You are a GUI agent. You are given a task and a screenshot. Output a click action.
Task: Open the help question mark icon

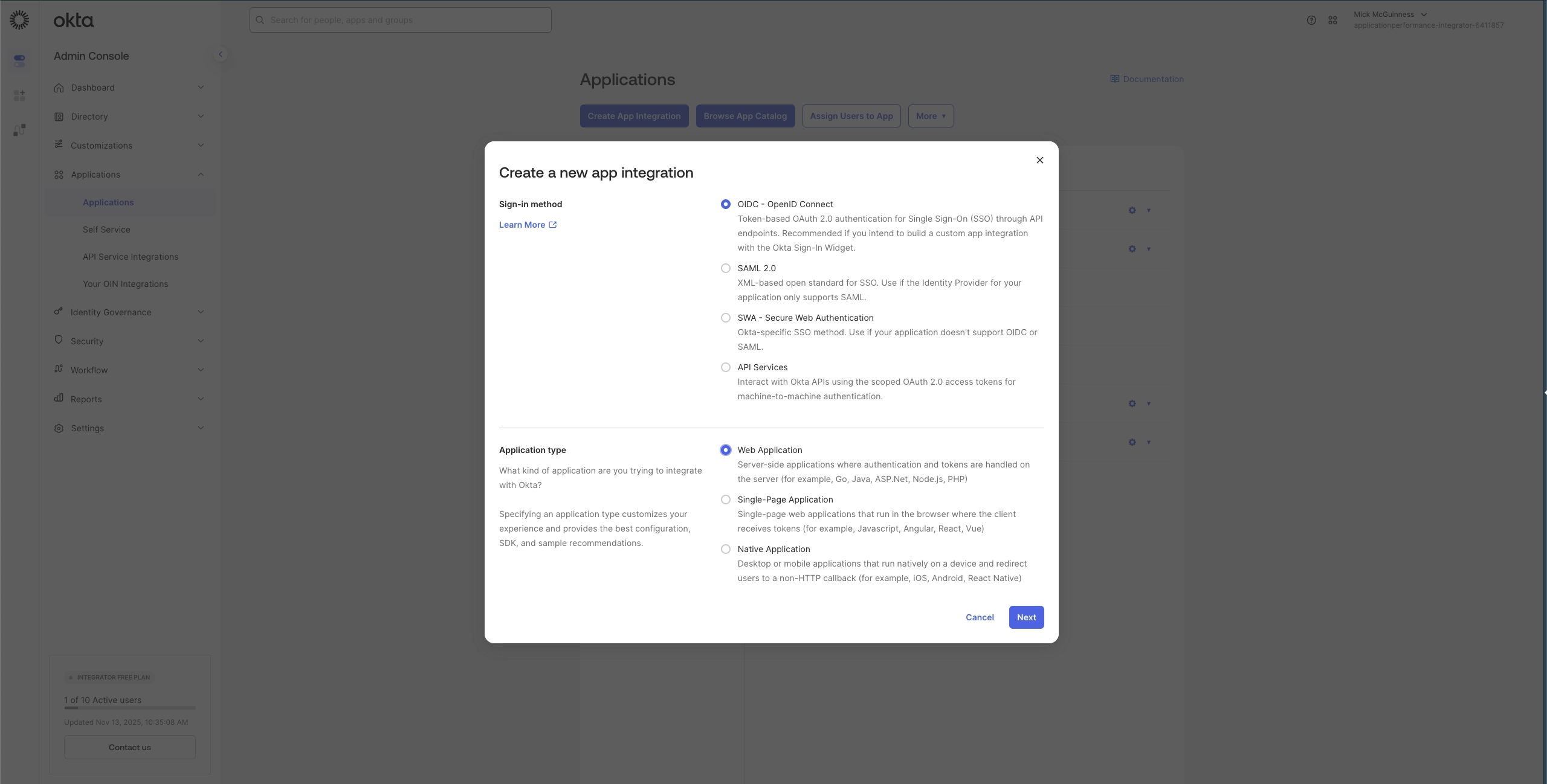tap(1311, 20)
